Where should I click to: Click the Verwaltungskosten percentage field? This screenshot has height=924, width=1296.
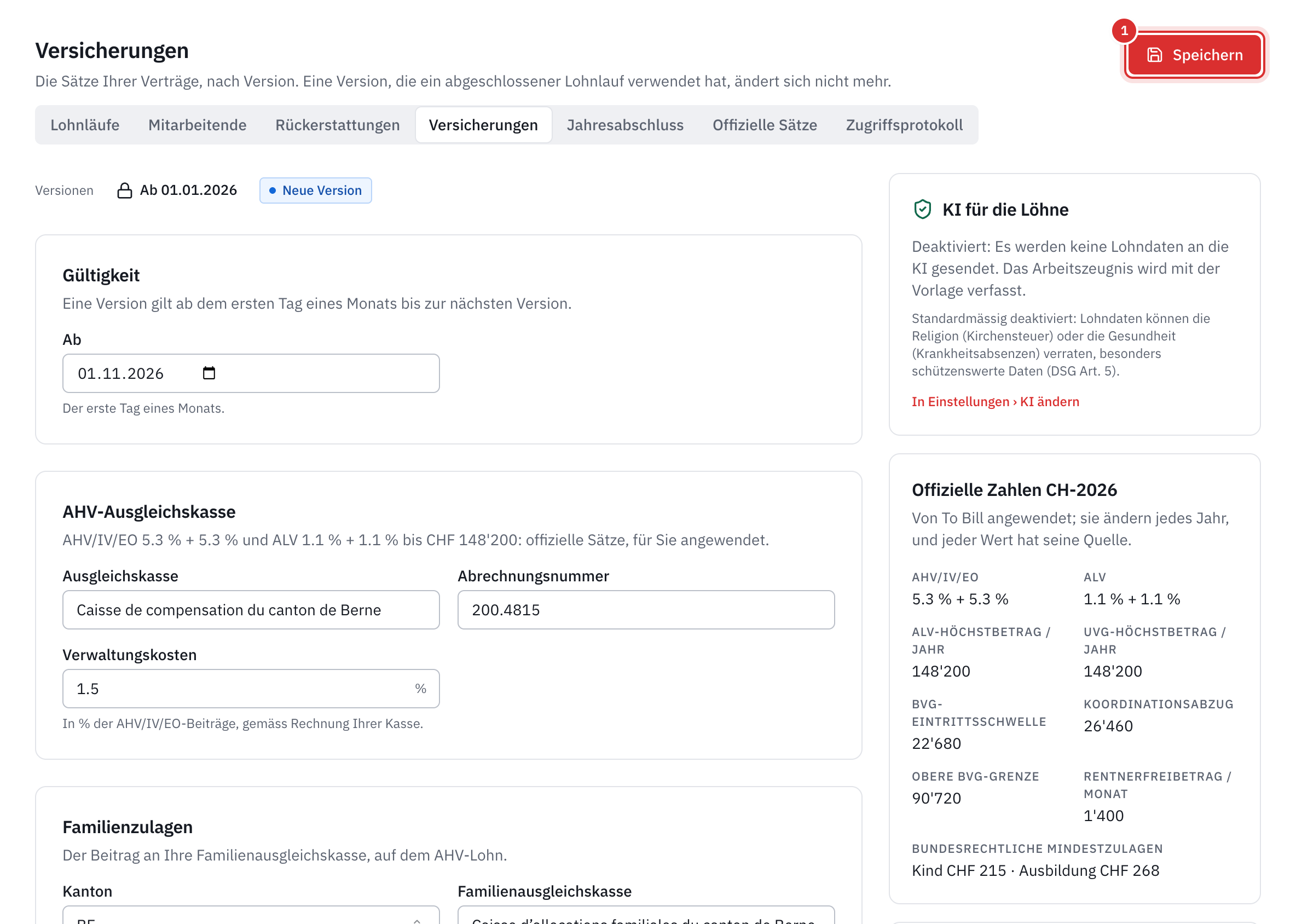click(251, 688)
